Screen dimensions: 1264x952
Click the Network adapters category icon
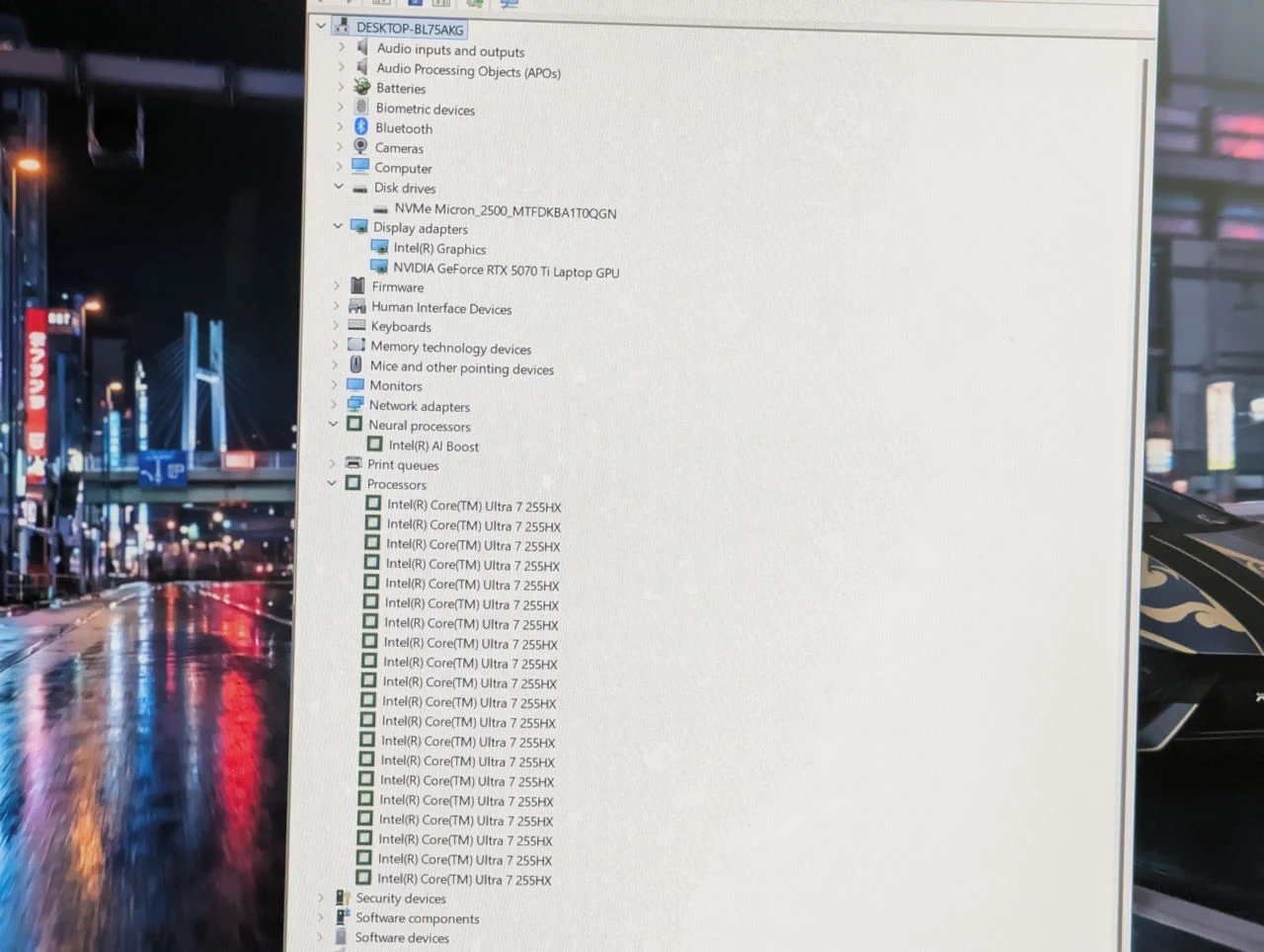coord(355,404)
